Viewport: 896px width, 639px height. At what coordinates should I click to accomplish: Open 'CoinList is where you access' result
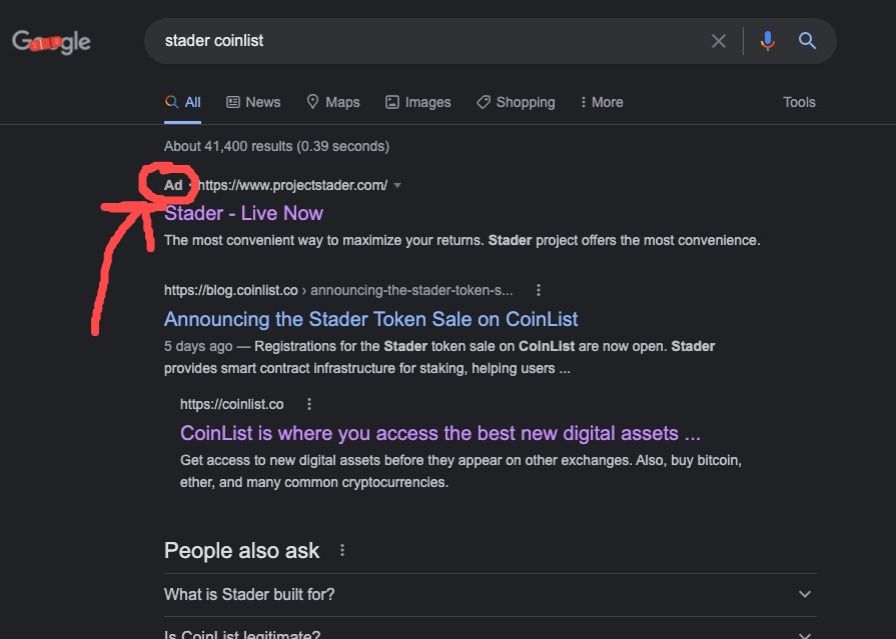[440, 433]
